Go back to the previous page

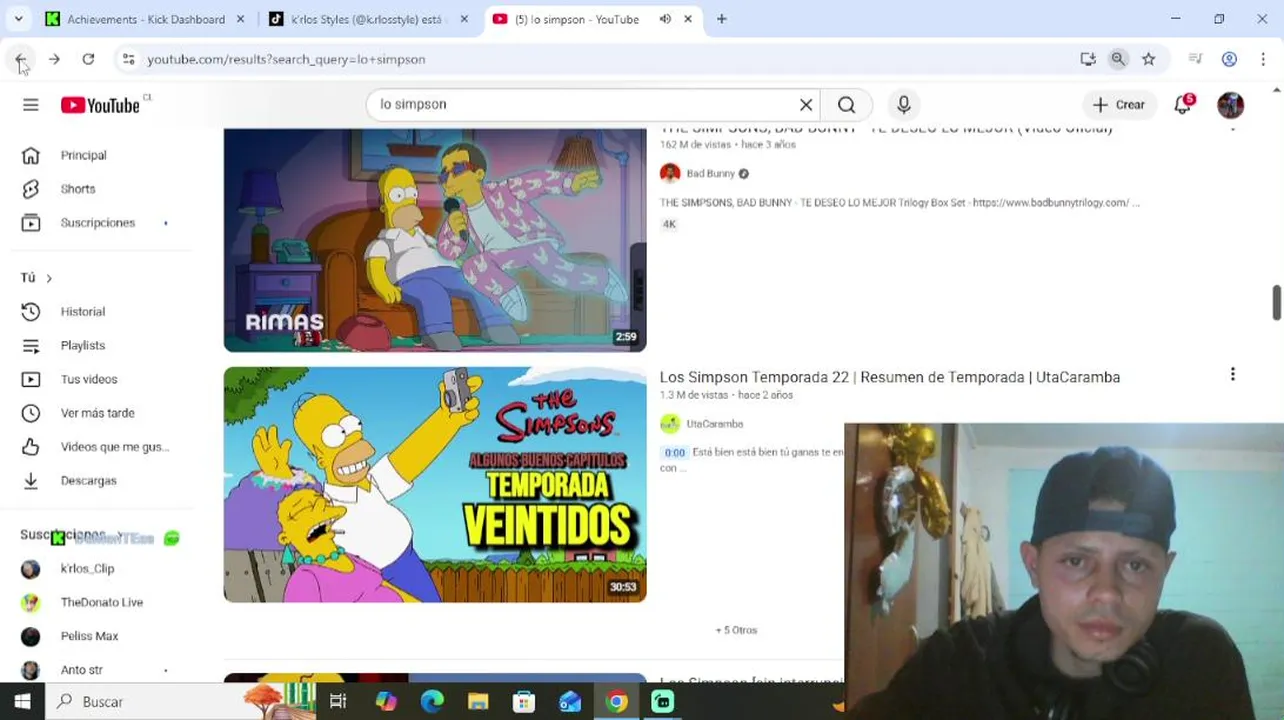pos(21,60)
